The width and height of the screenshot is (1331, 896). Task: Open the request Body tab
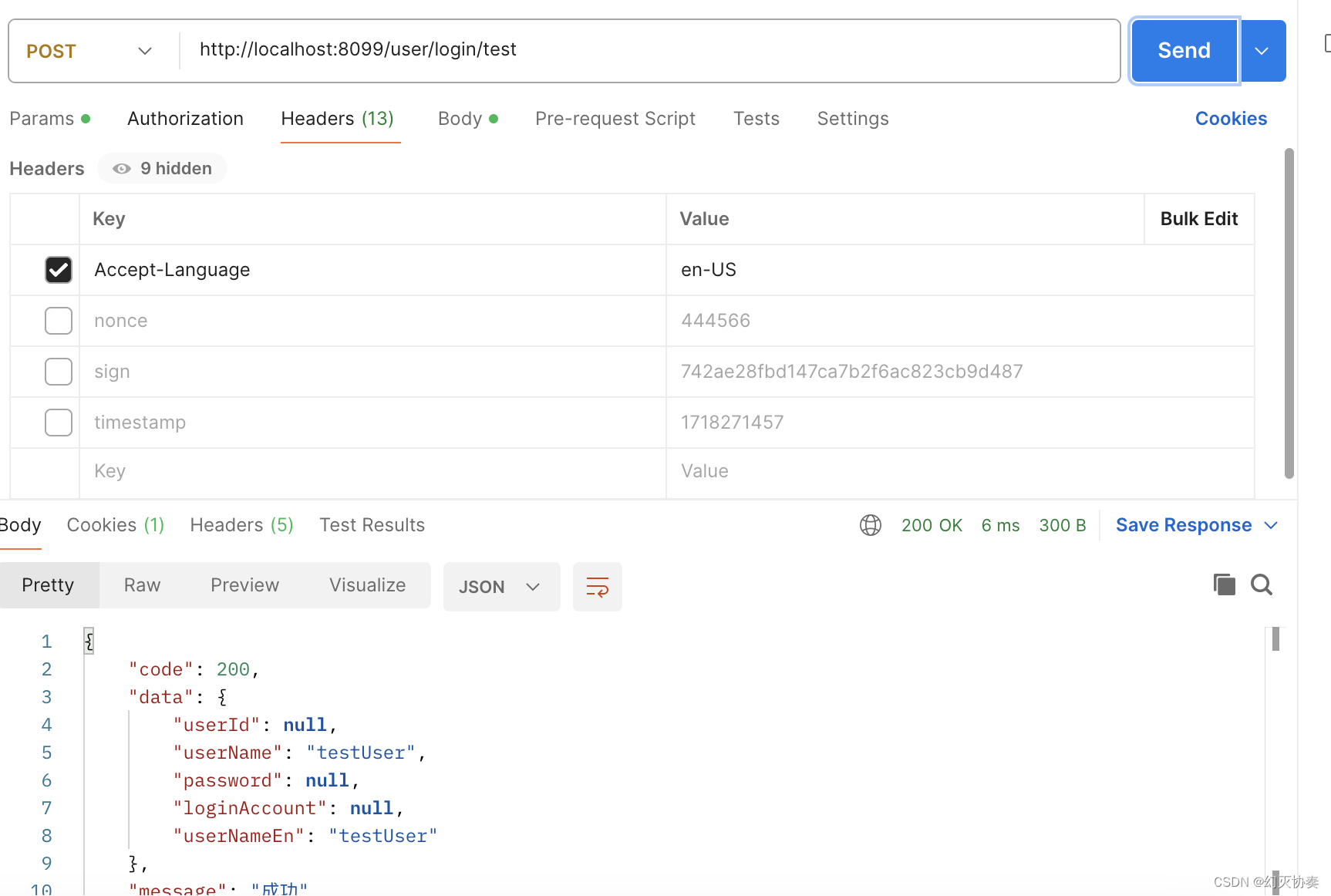point(468,119)
